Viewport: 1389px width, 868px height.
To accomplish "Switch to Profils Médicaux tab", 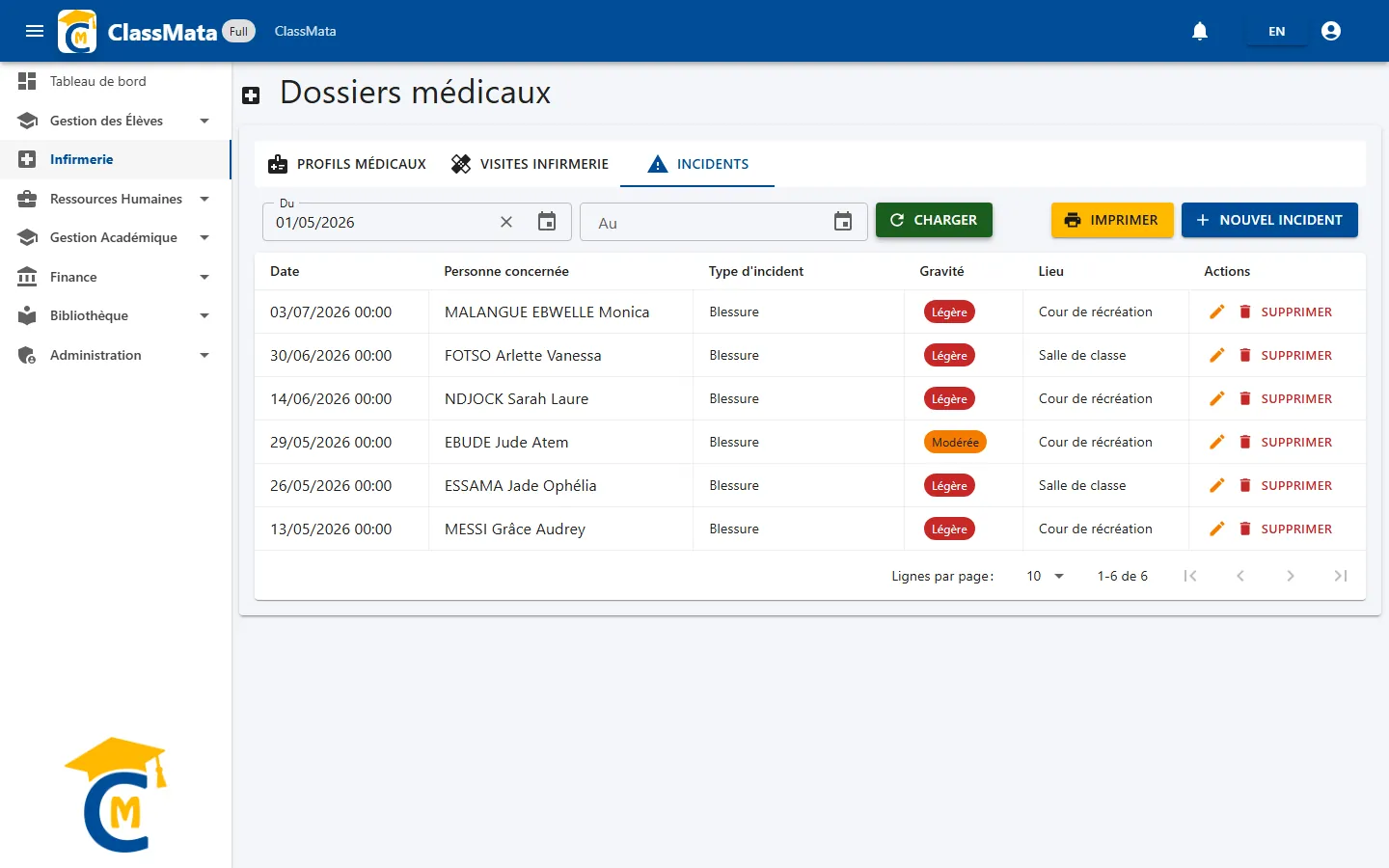I will click(347, 164).
